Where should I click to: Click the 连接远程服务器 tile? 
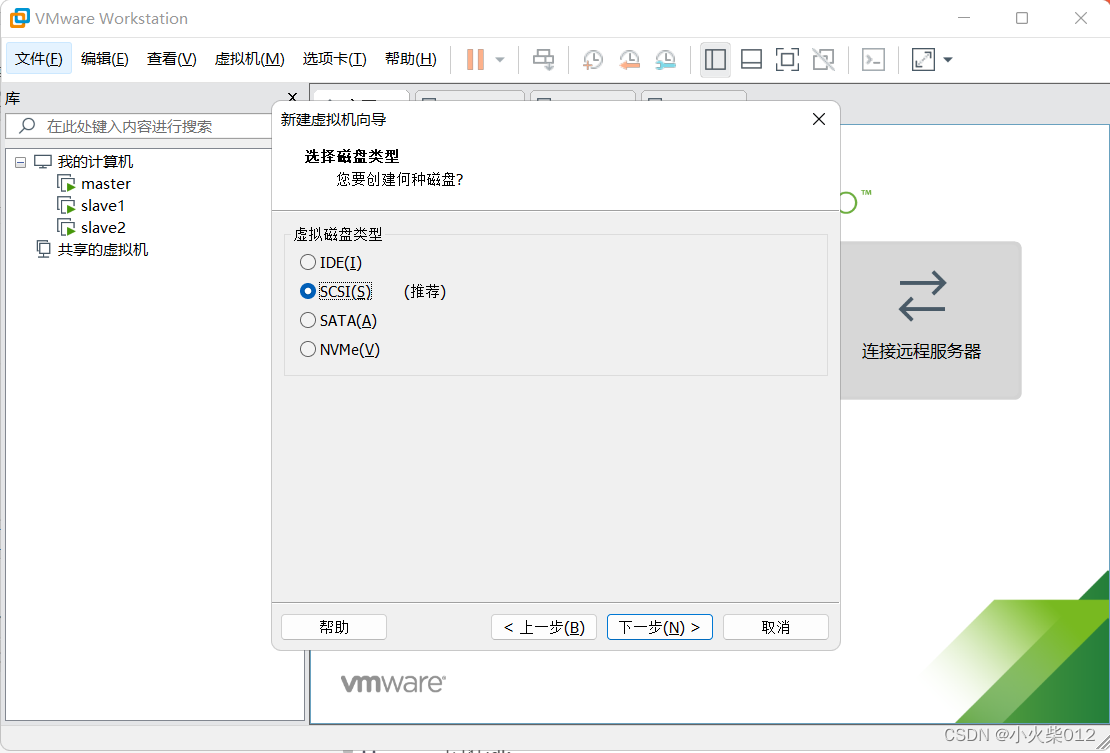tap(930, 320)
